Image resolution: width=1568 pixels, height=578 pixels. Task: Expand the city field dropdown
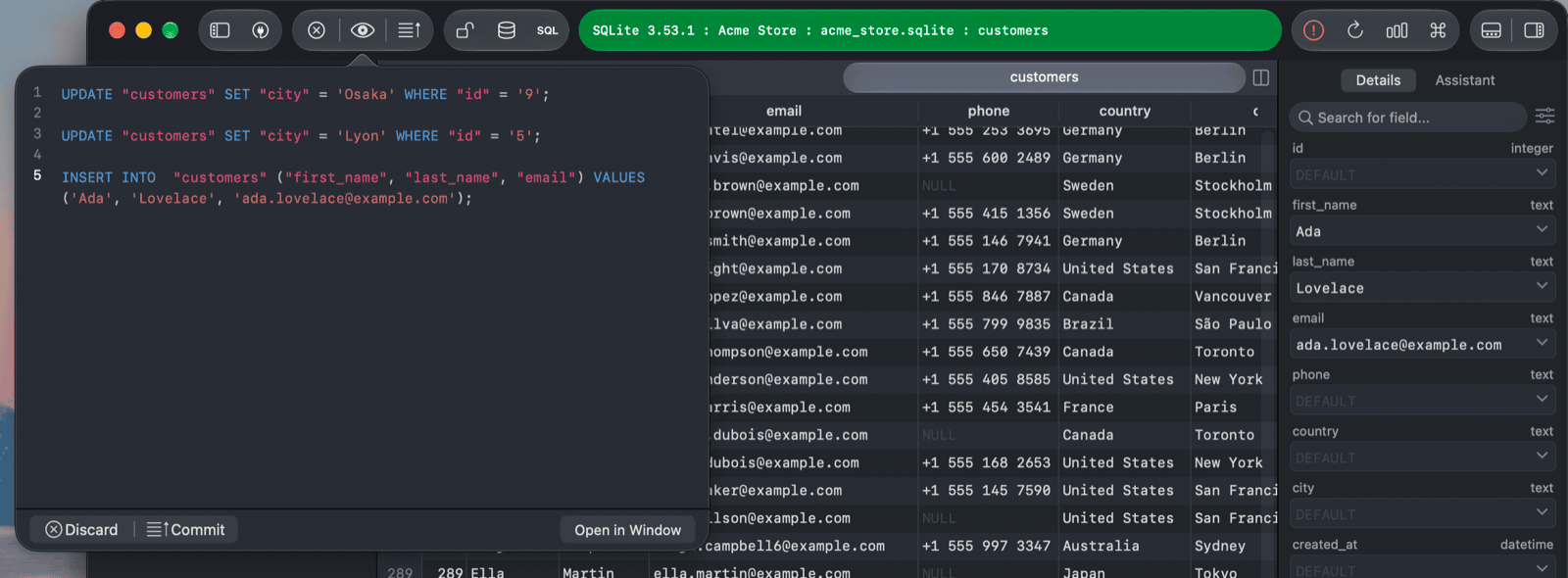click(x=1543, y=513)
